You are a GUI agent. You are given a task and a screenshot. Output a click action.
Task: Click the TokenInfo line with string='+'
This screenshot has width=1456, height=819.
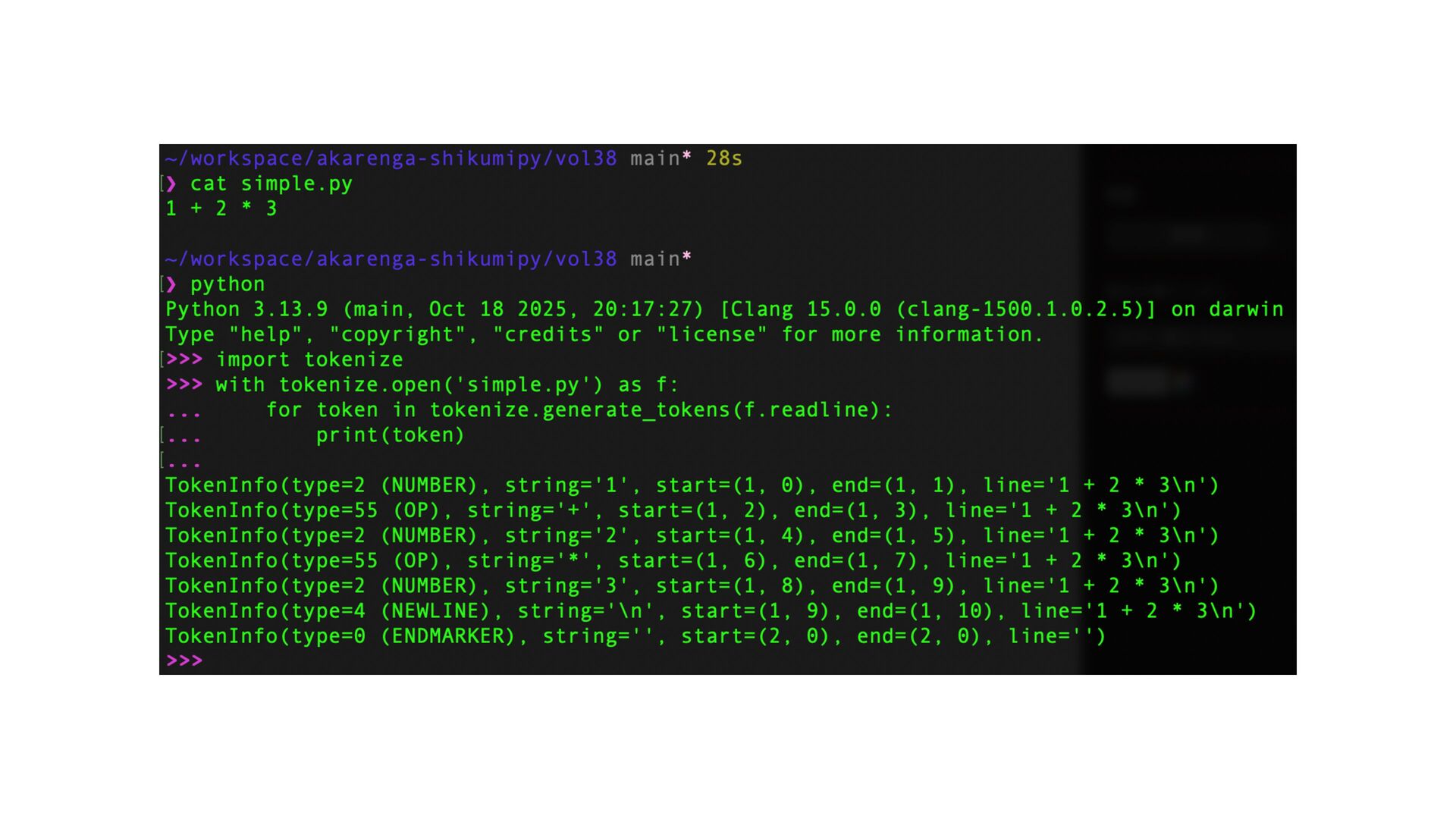[673, 510]
